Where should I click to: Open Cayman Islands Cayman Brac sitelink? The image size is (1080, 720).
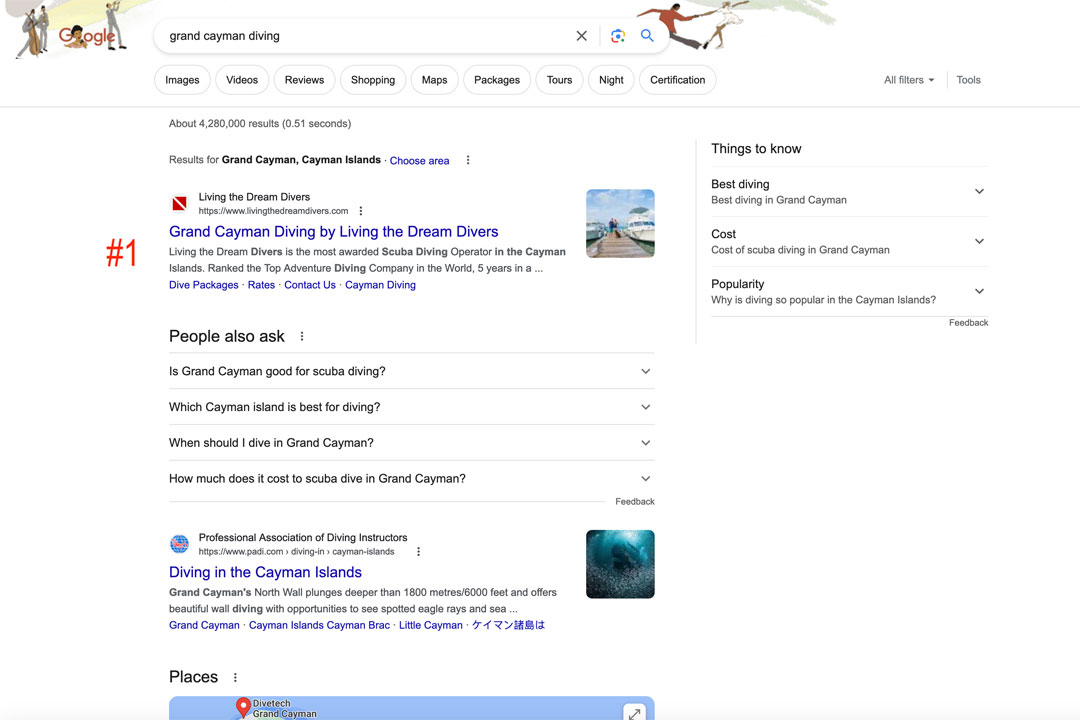[319, 625]
